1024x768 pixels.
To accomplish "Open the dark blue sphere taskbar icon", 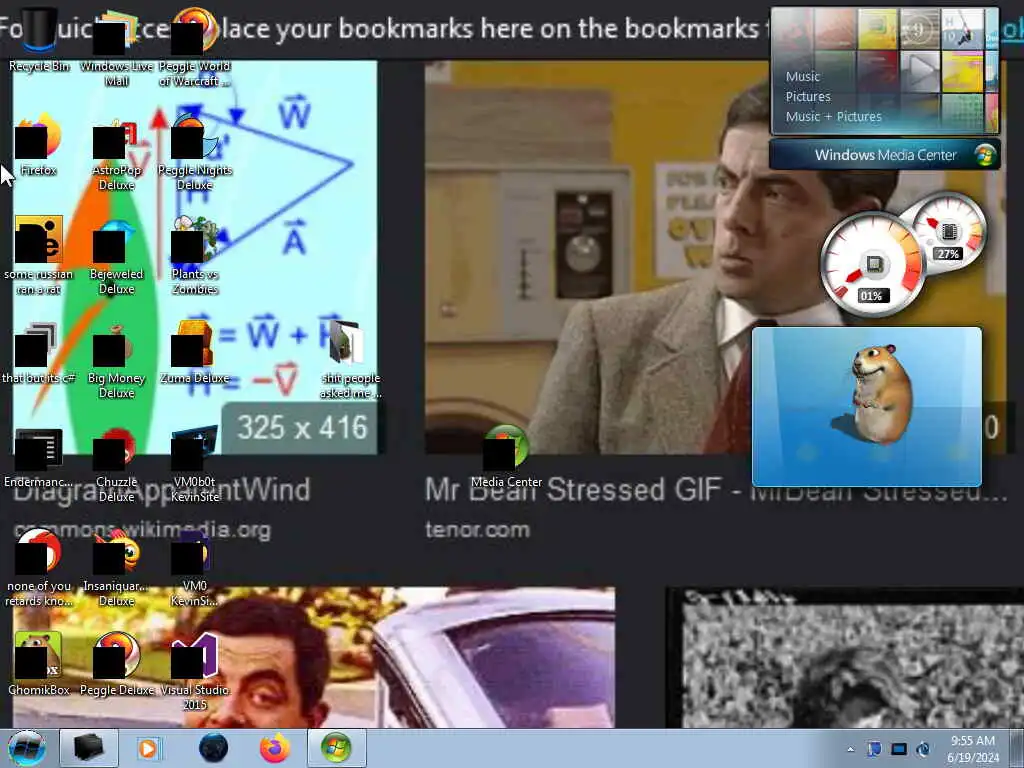I will [x=214, y=748].
